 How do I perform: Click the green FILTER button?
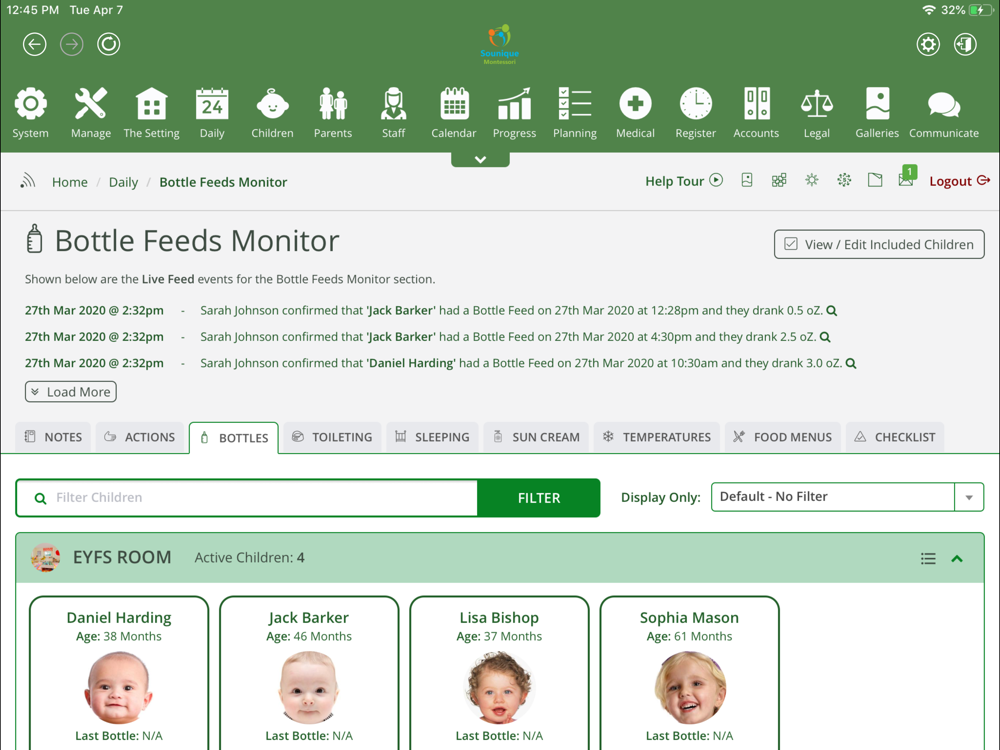(x=539, y=497)
